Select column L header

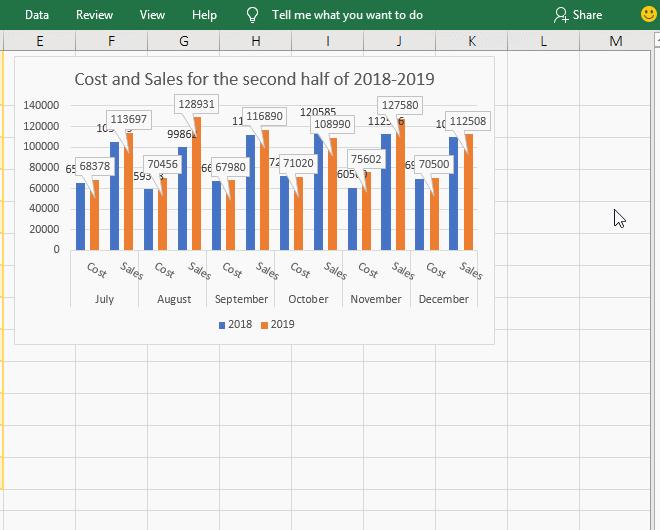[543, 41]
